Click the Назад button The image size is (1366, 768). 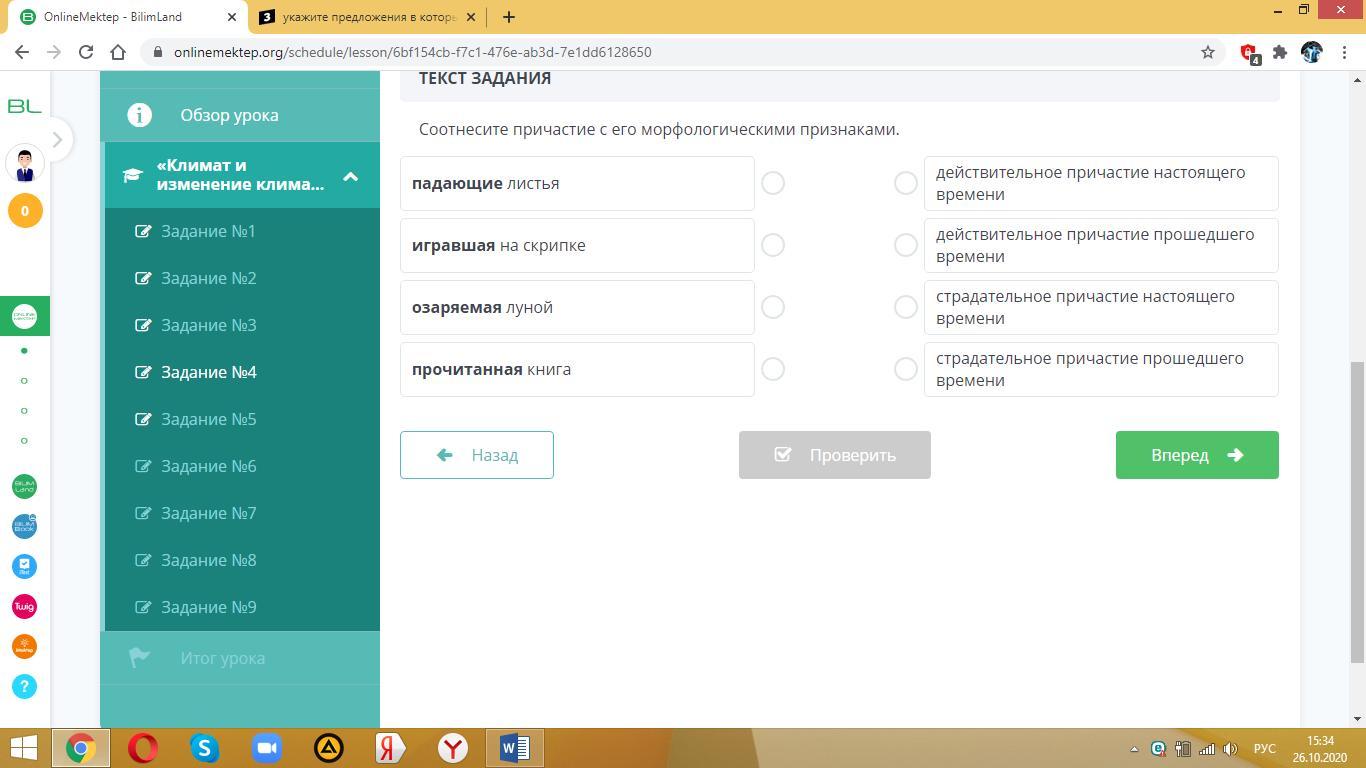(x=477, y=455)
